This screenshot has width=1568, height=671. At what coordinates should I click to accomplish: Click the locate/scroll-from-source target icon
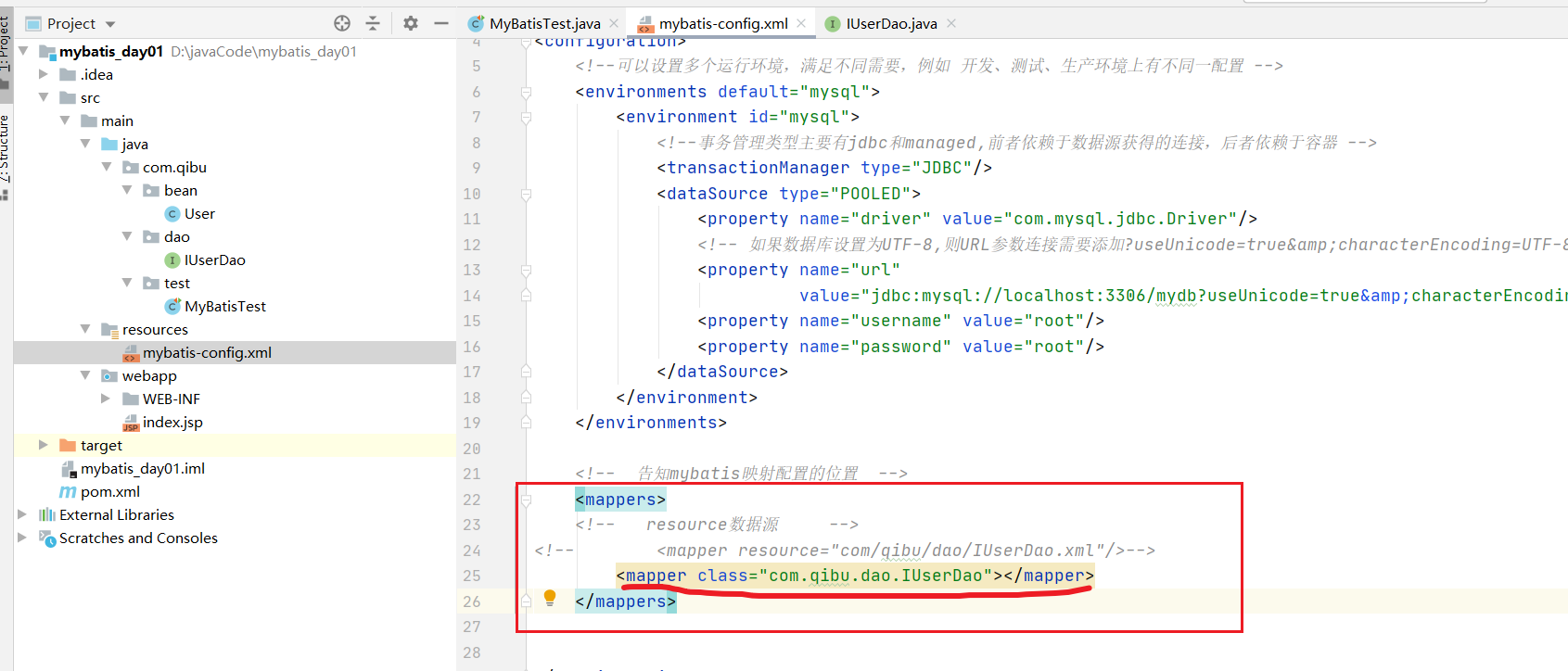click(x=342, y=23)
